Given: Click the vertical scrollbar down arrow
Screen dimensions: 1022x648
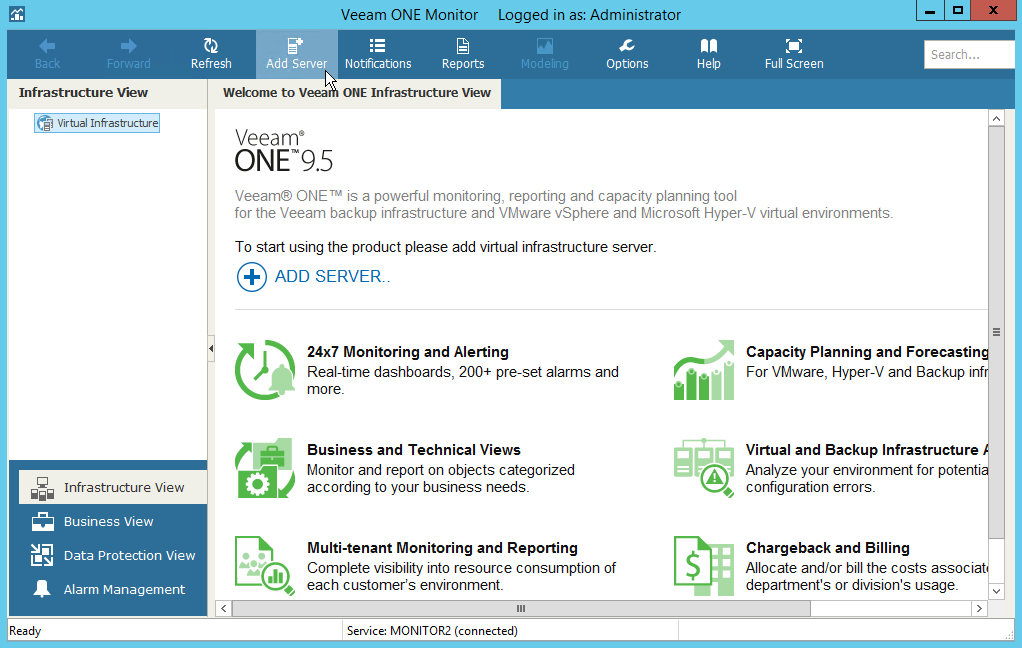Looking at the screenshot, I should click(996, 591).
